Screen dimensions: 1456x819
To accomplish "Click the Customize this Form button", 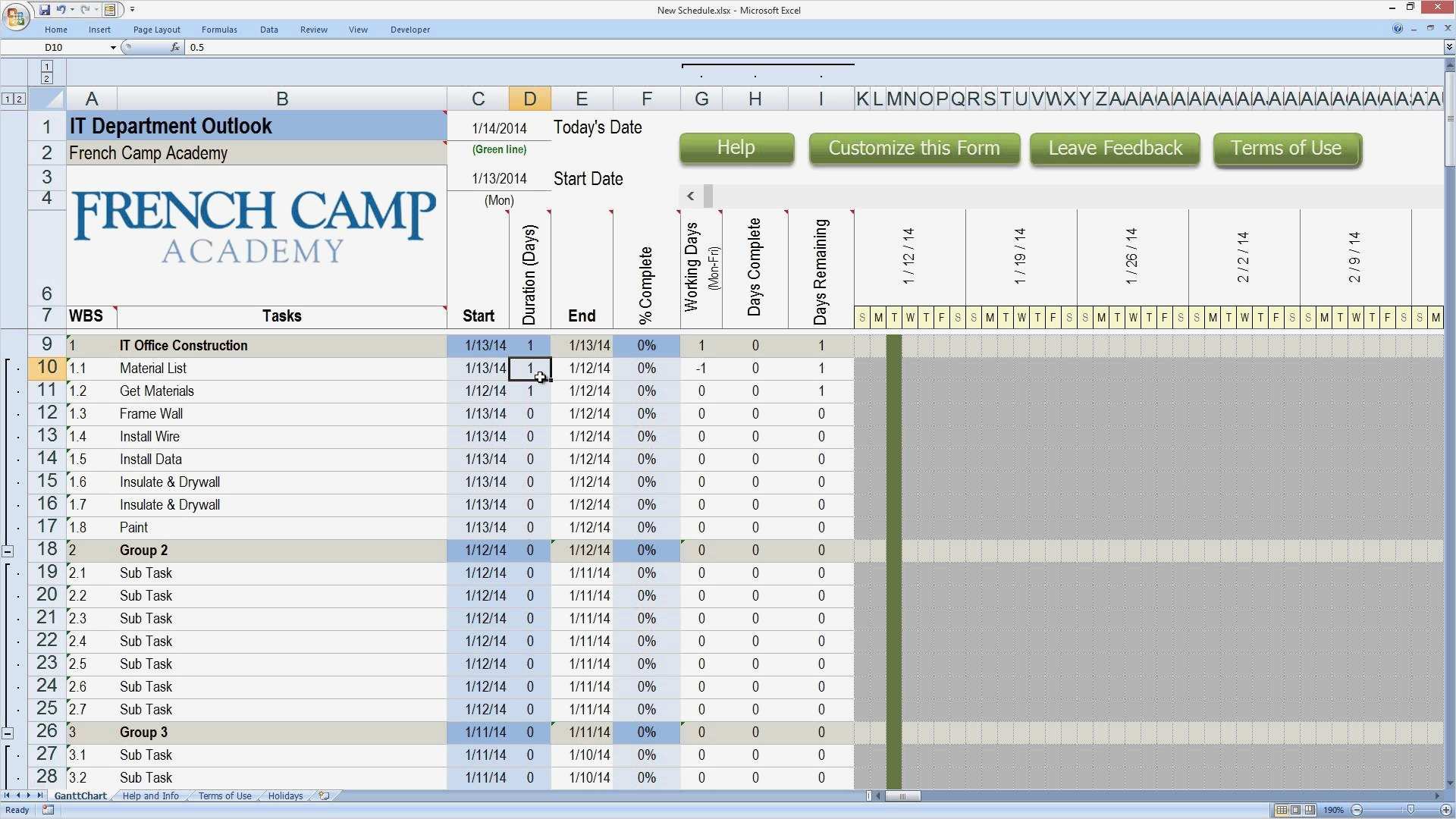I will pos(914,148).
